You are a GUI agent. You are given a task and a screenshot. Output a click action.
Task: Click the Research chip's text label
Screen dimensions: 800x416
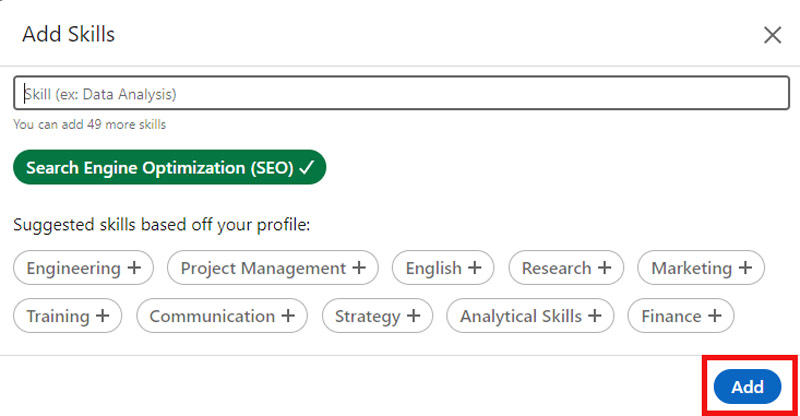(556, 268)
